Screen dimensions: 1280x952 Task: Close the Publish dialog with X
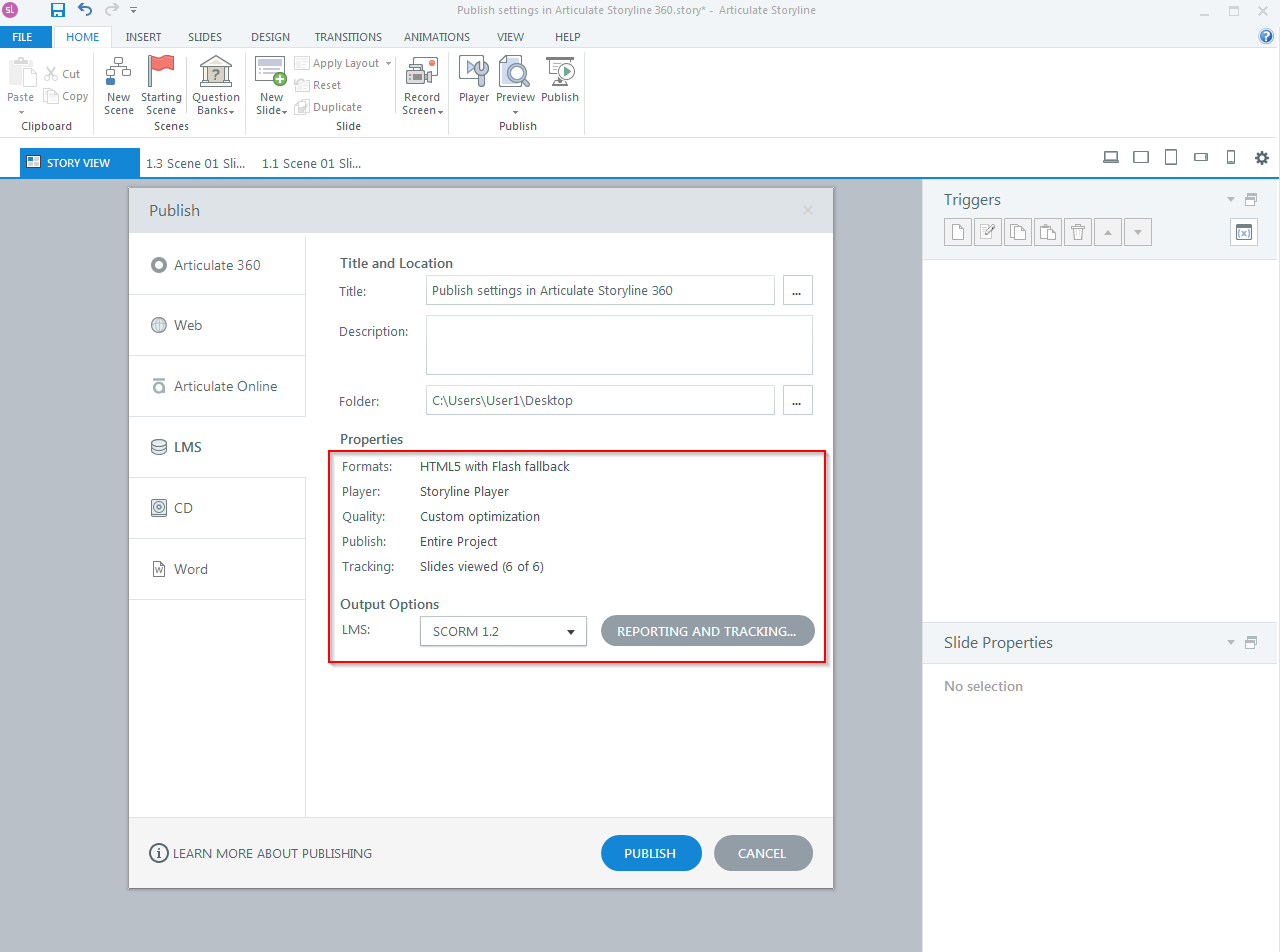[808, 210]
